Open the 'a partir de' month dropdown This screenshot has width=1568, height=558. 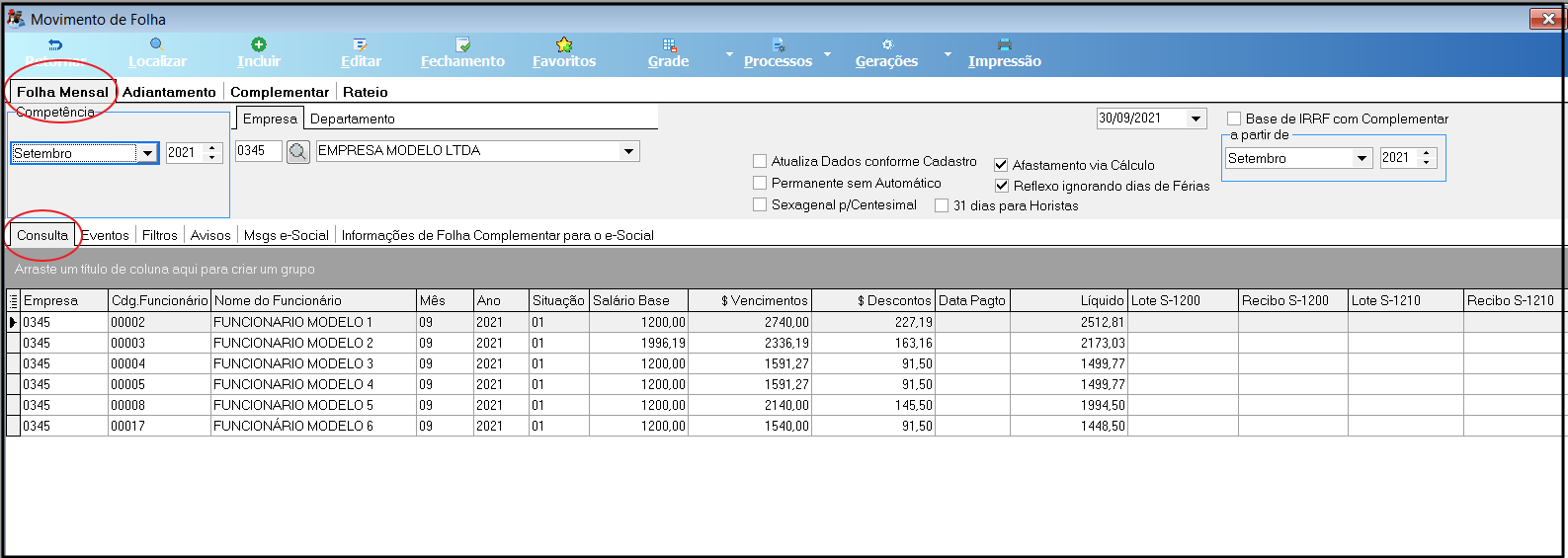pos(1362,158)
